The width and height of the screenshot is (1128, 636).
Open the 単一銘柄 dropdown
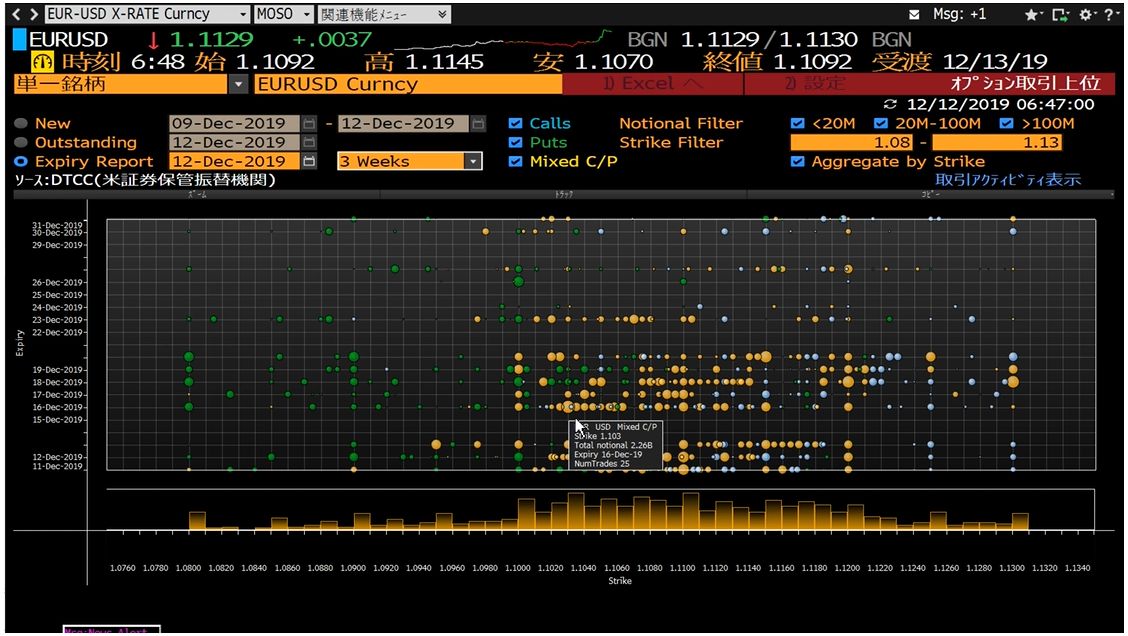238,84
